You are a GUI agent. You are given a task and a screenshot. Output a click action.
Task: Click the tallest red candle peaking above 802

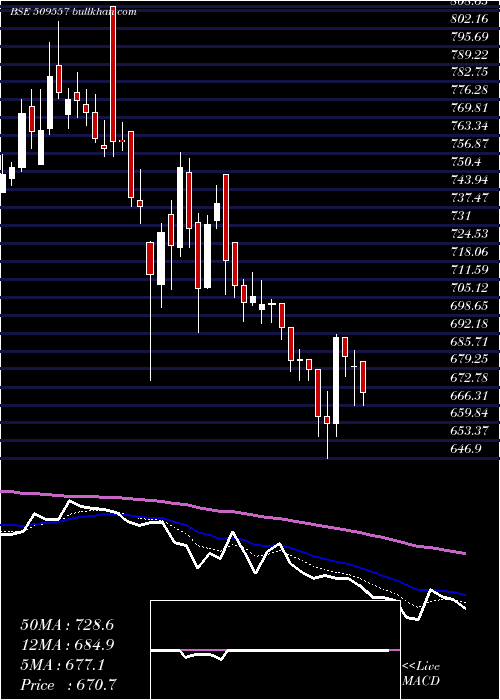click(x=113, y=74)
